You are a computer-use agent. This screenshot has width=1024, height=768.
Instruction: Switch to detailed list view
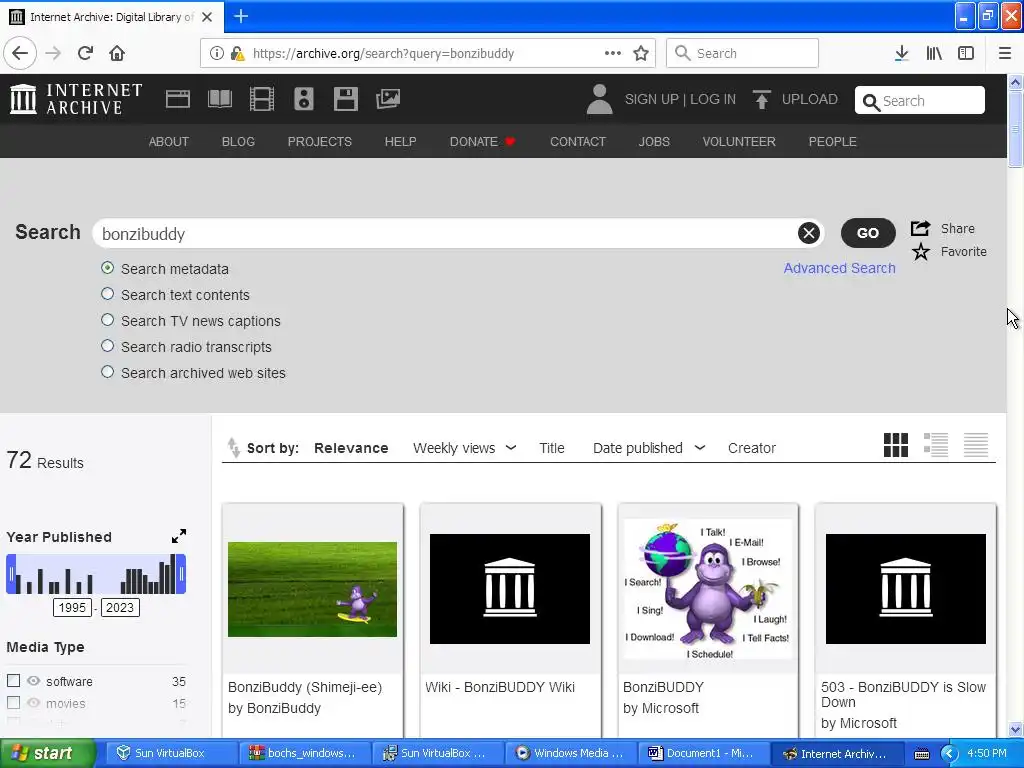(936, 445)
